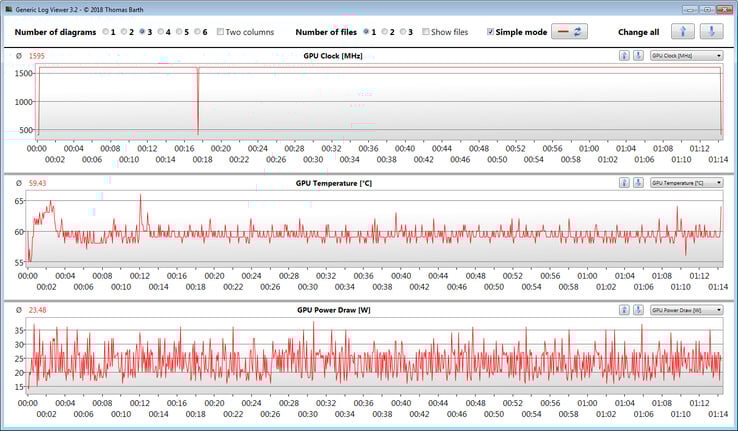Image resolution: width=738 pixels, height=431 pixels.
Task: Select 1 for Number of files
Action: coord(366,32)
